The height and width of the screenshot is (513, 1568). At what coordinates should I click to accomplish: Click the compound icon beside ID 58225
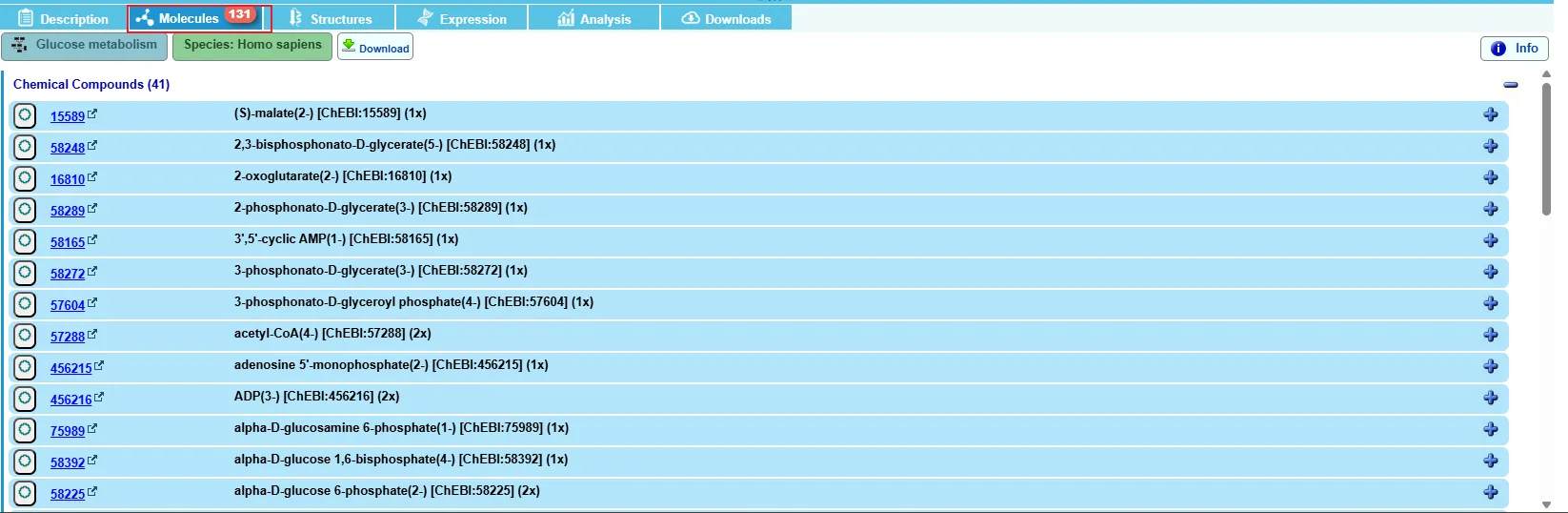(x=25, y=493)
